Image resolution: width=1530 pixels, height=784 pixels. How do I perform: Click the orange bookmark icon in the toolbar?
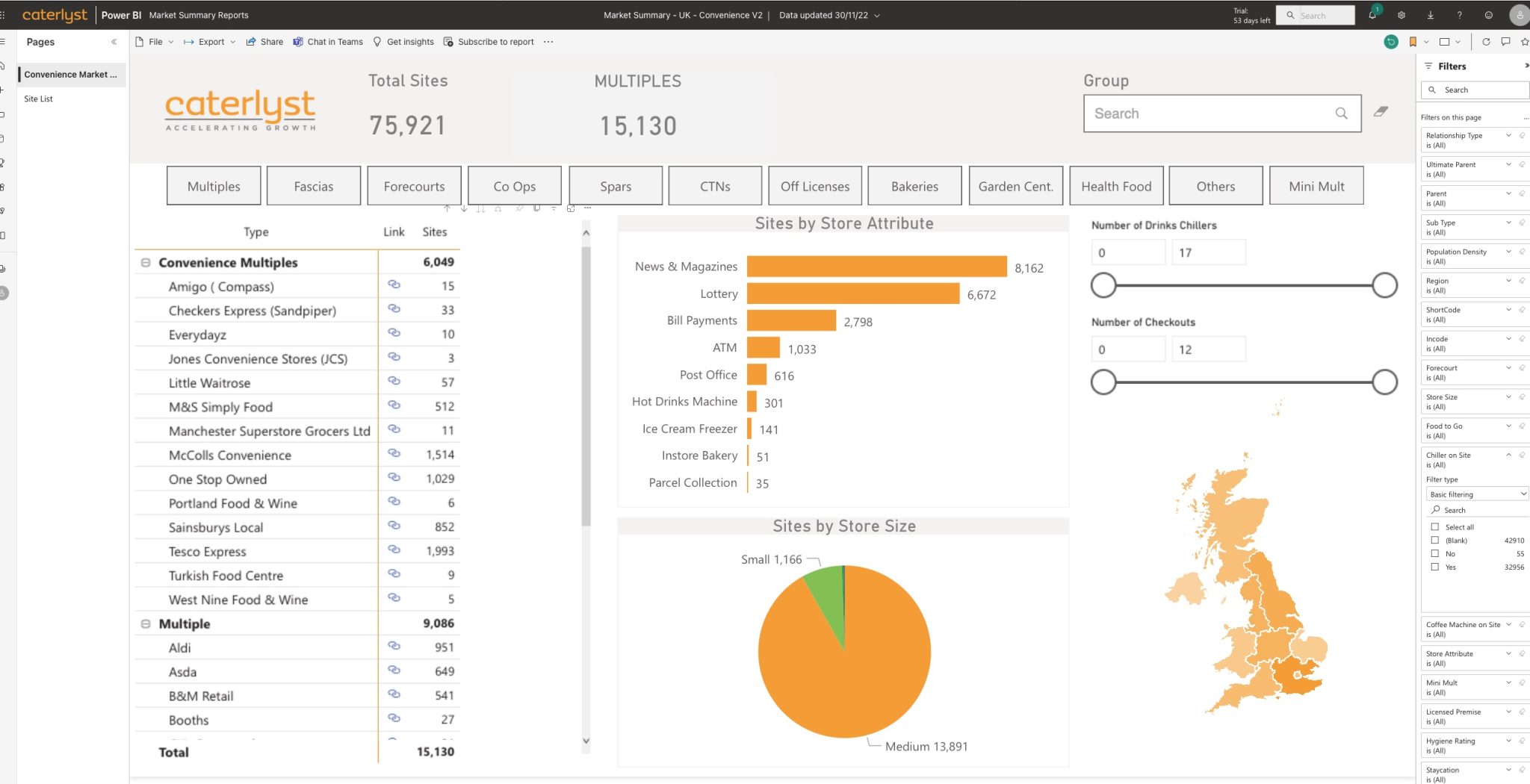tap(1412, 43)
